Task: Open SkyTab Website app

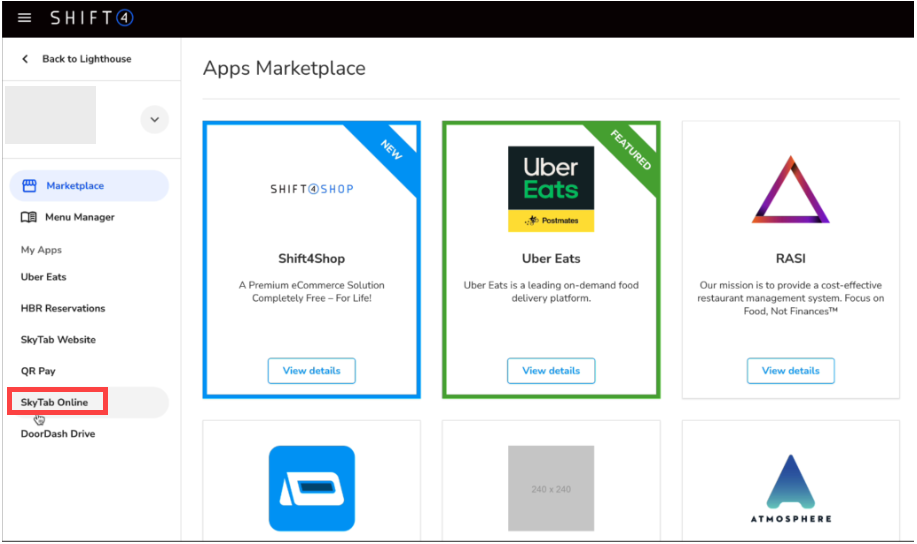Action: (x=58, y=340)
